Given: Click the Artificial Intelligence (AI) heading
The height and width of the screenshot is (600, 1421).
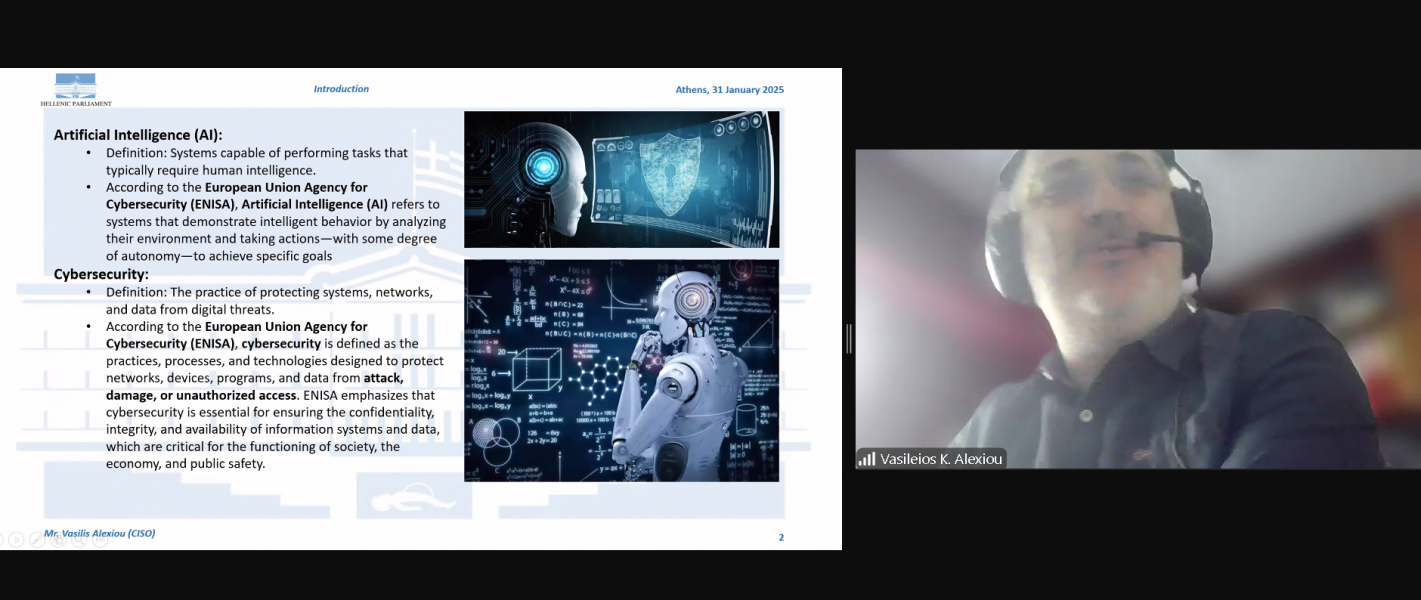Looking at the screenshot, I should pyautogui.click(x=138, y=135).
